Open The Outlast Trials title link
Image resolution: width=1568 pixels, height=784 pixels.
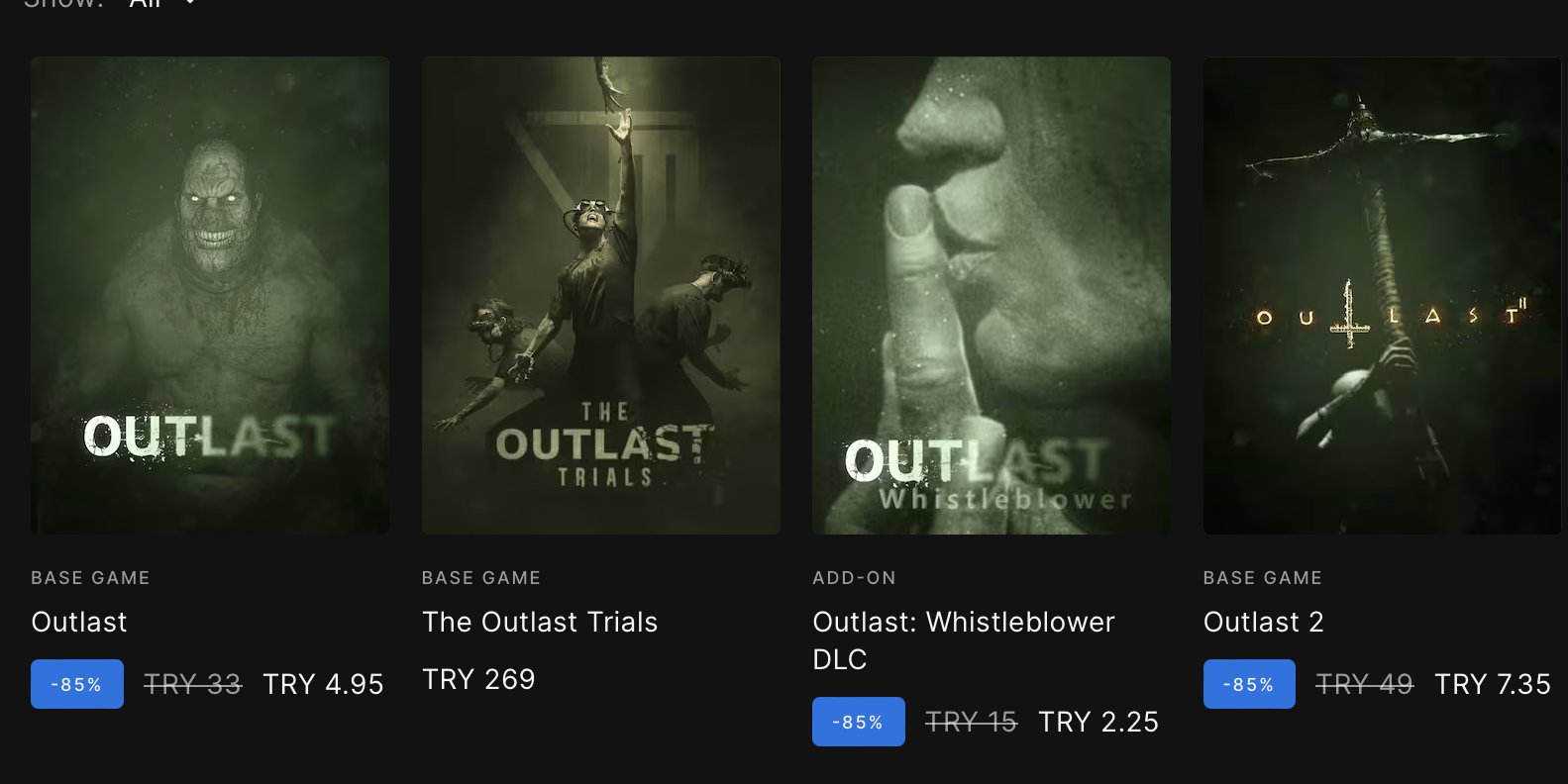click(x=540, y=622)
